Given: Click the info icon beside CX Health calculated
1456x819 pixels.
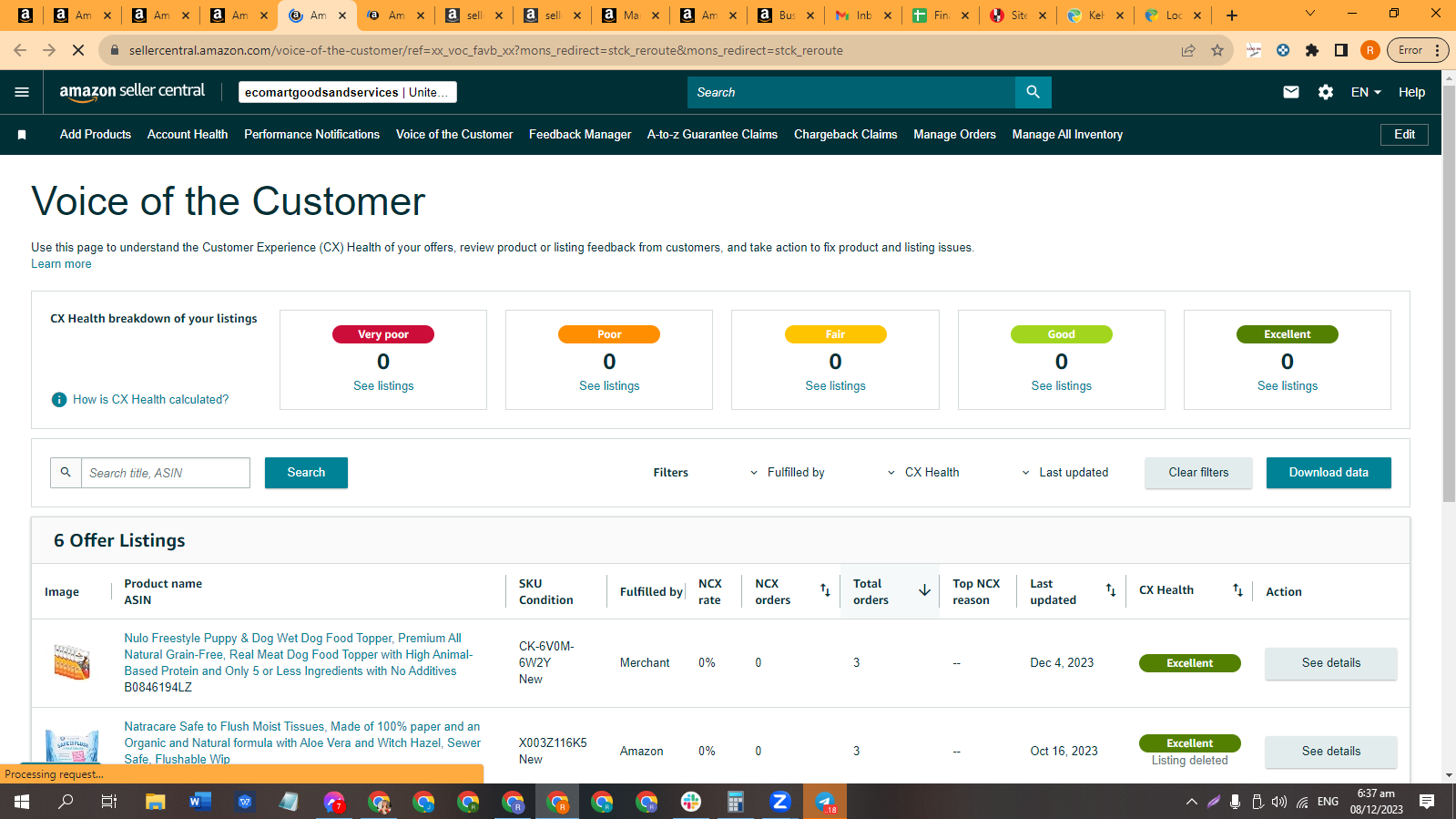Looking at the screenshot, I should tap(59, 400).
